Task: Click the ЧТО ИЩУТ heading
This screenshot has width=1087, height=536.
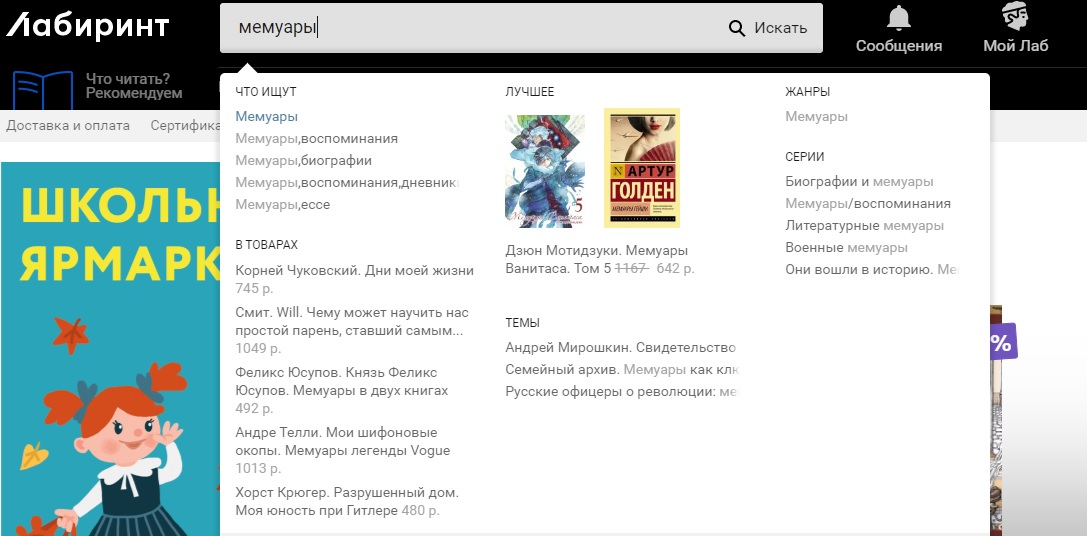Action: 266,92
